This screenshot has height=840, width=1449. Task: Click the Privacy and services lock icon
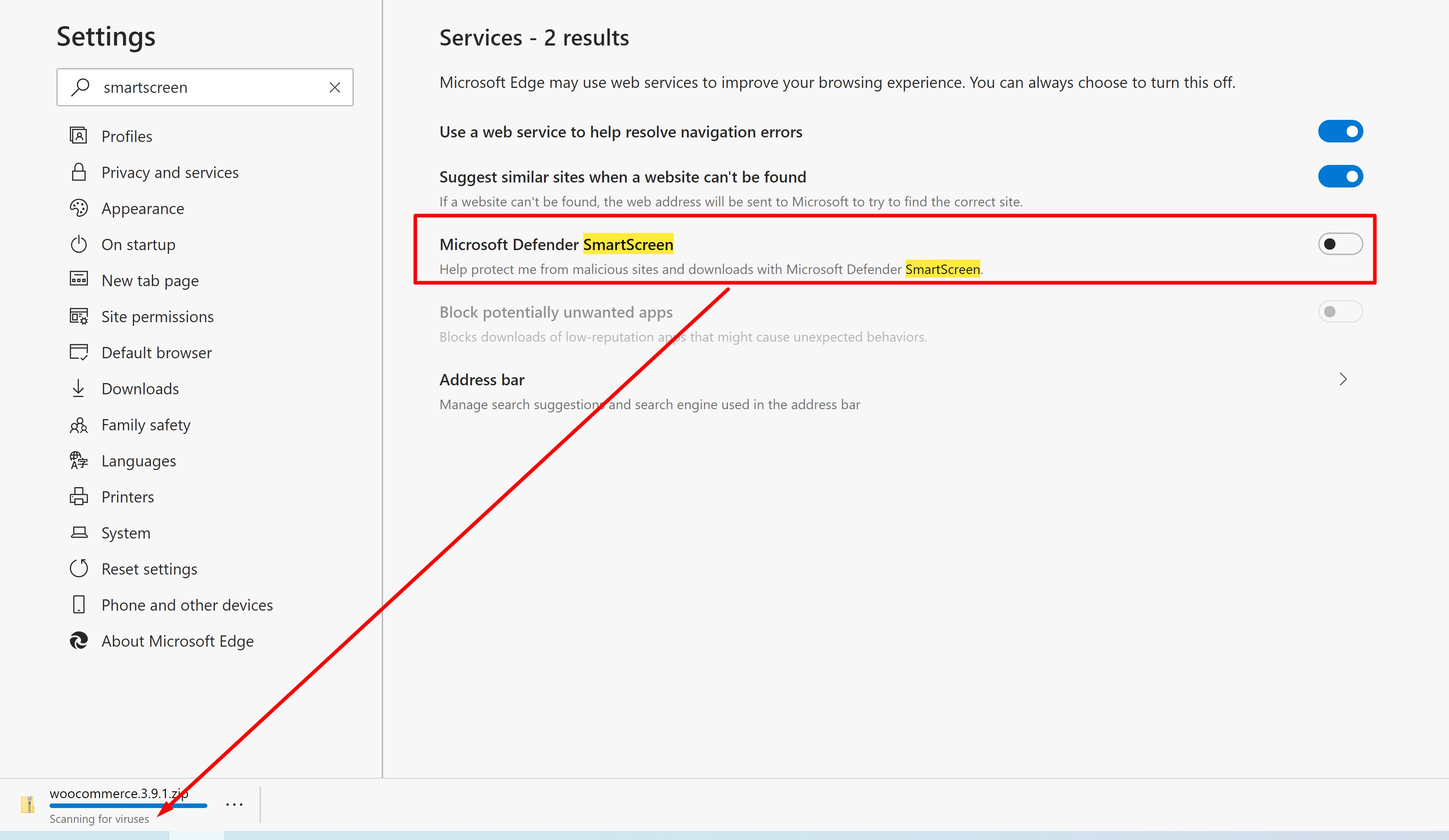click(78, 172)
